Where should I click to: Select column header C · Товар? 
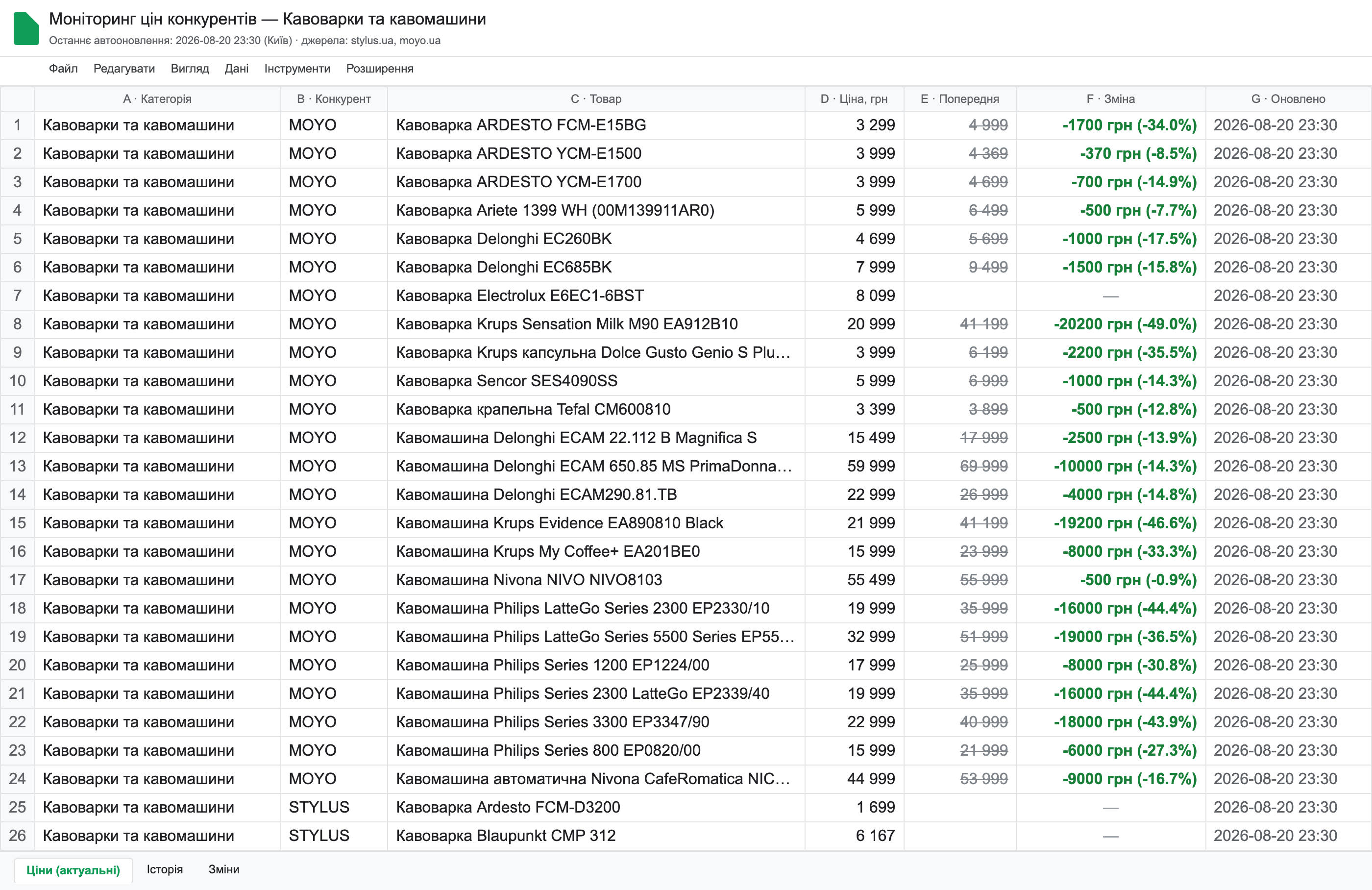tap(596, 99)
